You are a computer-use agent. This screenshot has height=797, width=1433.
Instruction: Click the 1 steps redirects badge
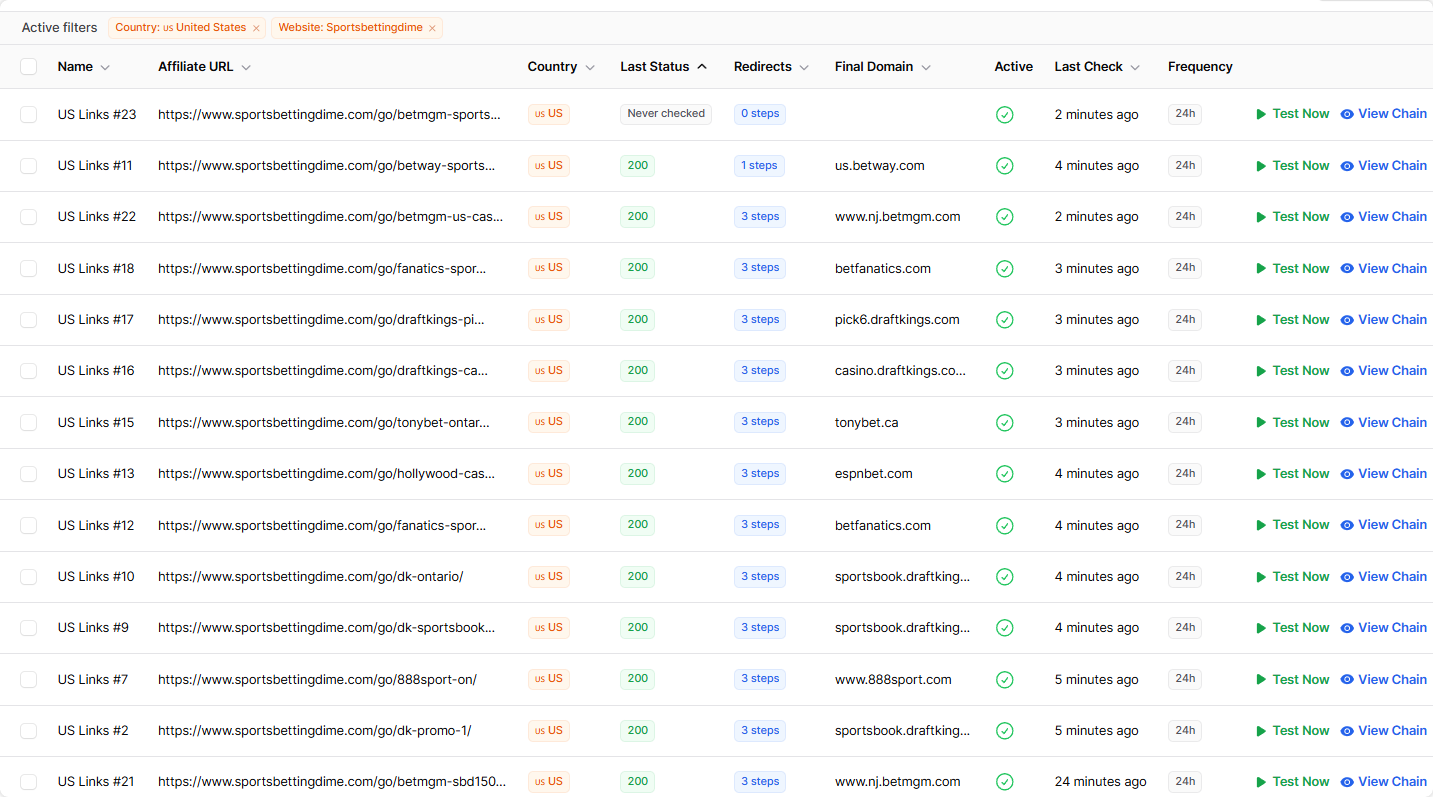click(x=759, y=166)
